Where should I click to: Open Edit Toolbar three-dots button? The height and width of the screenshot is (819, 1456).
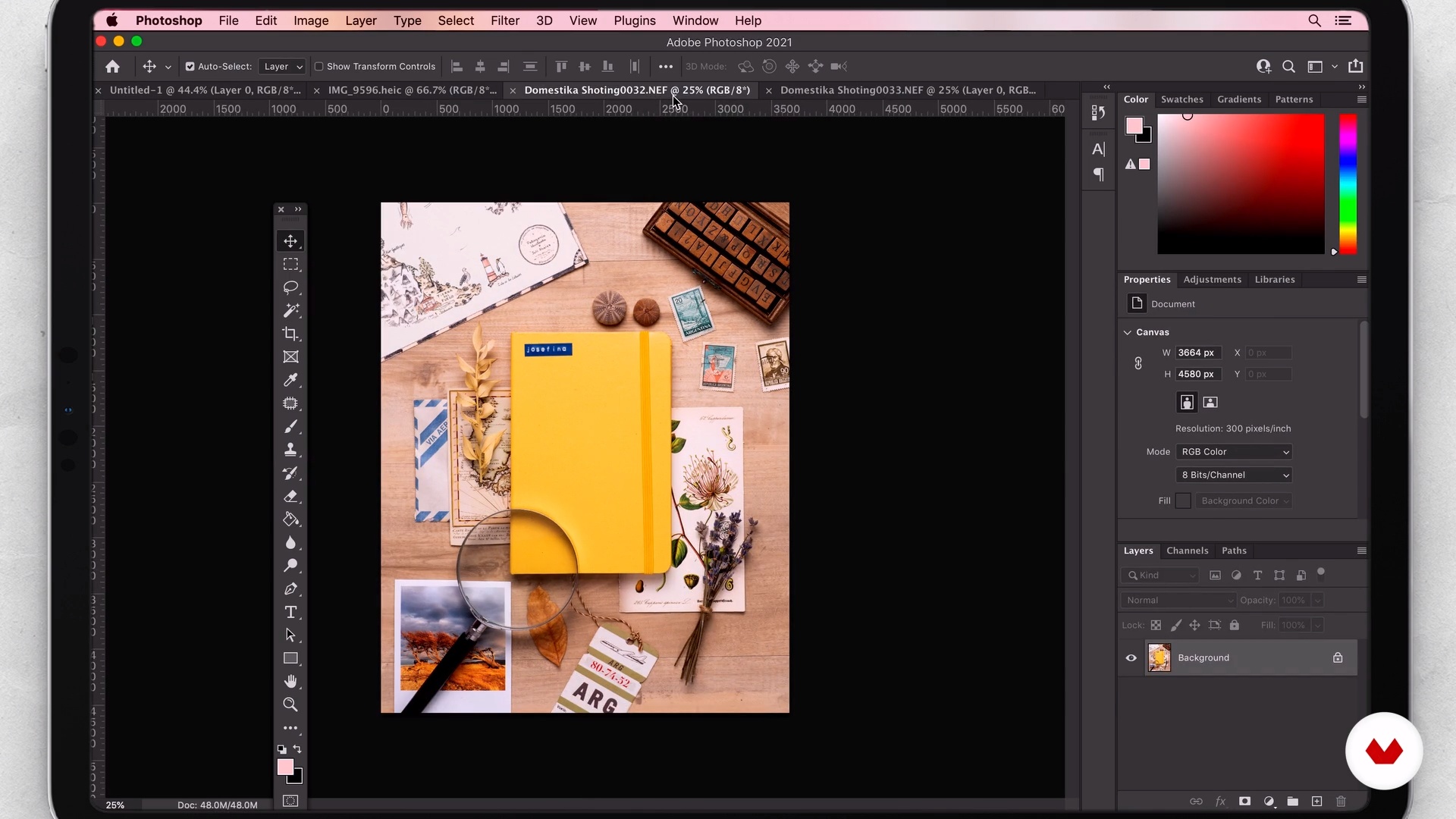point(290,728)
